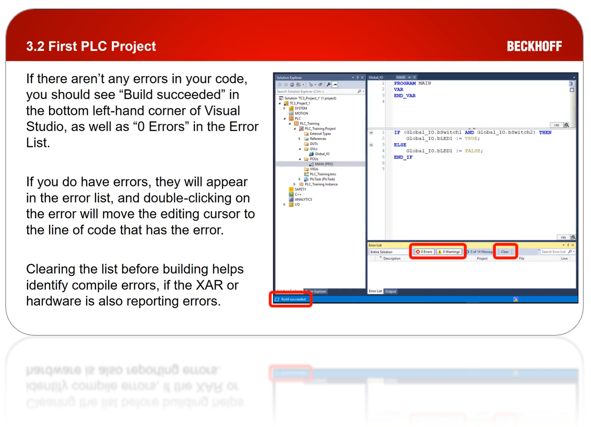
Task: Click the zoom icon beside declaration editor percentage
Action: pos(566,125)
